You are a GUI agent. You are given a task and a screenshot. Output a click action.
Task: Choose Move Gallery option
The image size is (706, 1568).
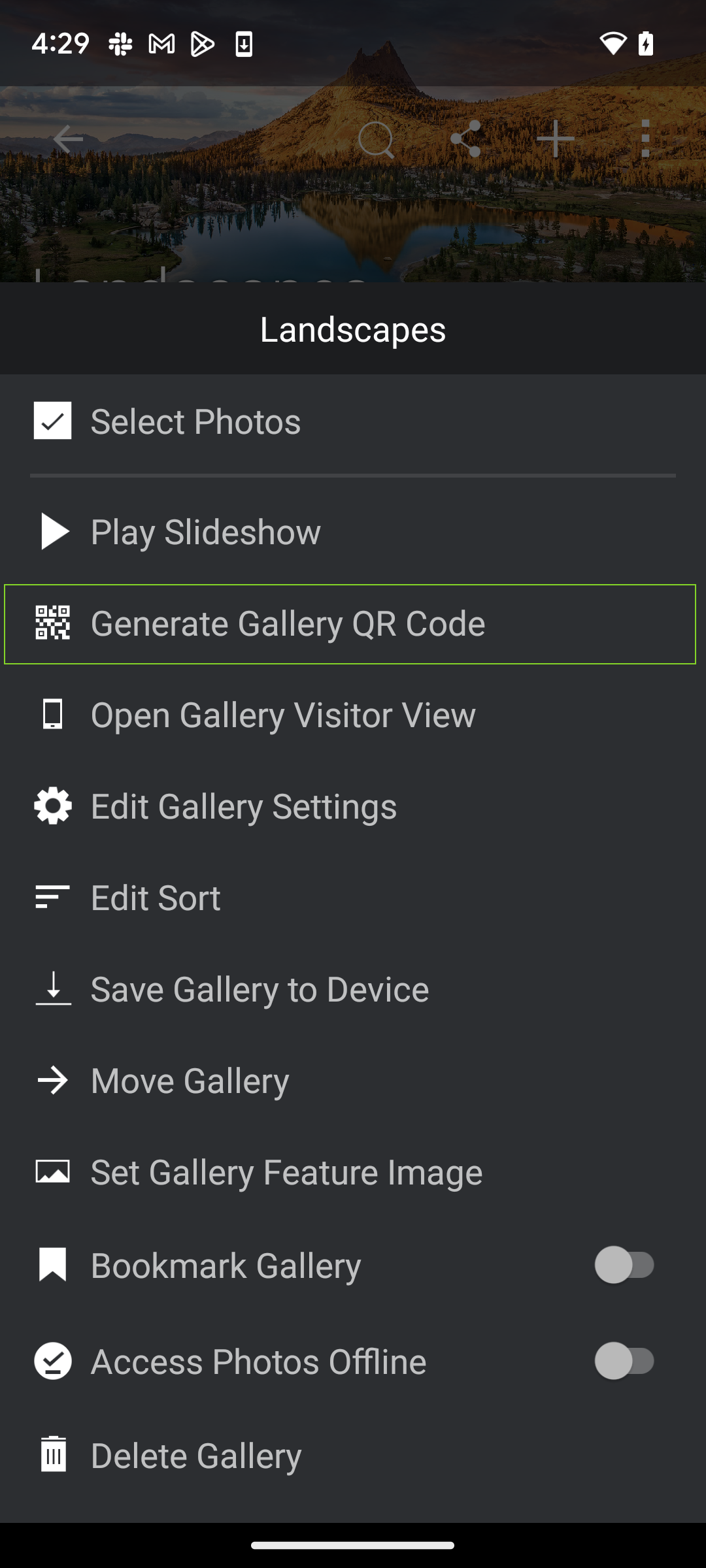point(353,1081)
